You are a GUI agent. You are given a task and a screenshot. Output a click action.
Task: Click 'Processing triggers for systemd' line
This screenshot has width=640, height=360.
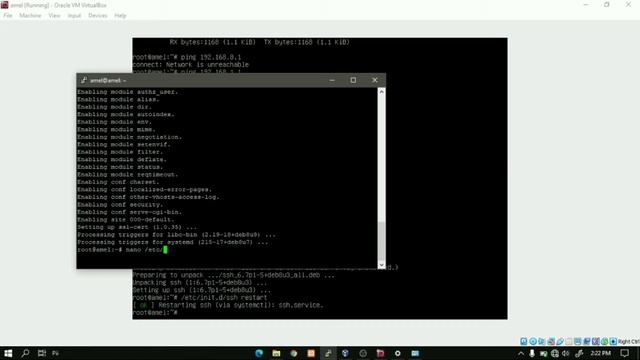point(173,242)
